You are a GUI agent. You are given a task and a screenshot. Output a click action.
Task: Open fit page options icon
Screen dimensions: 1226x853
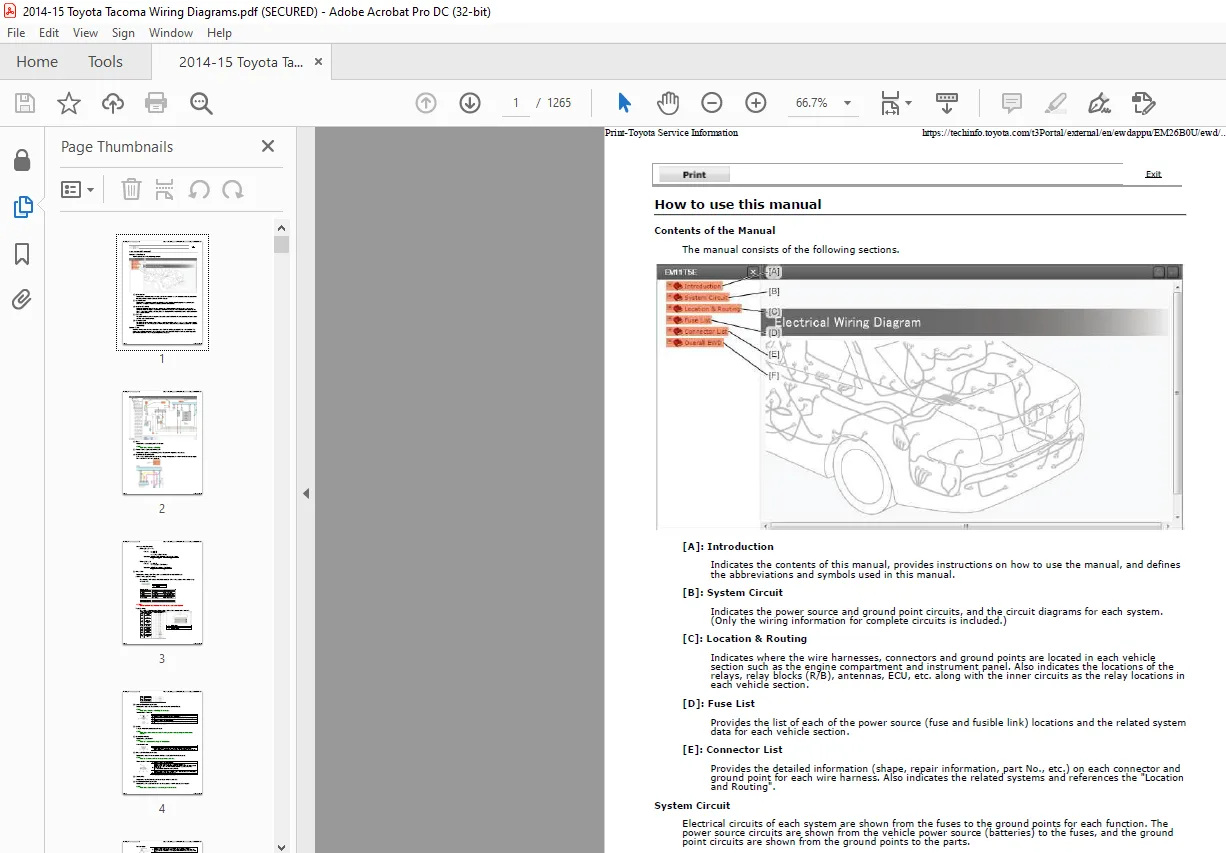[895, 103]
